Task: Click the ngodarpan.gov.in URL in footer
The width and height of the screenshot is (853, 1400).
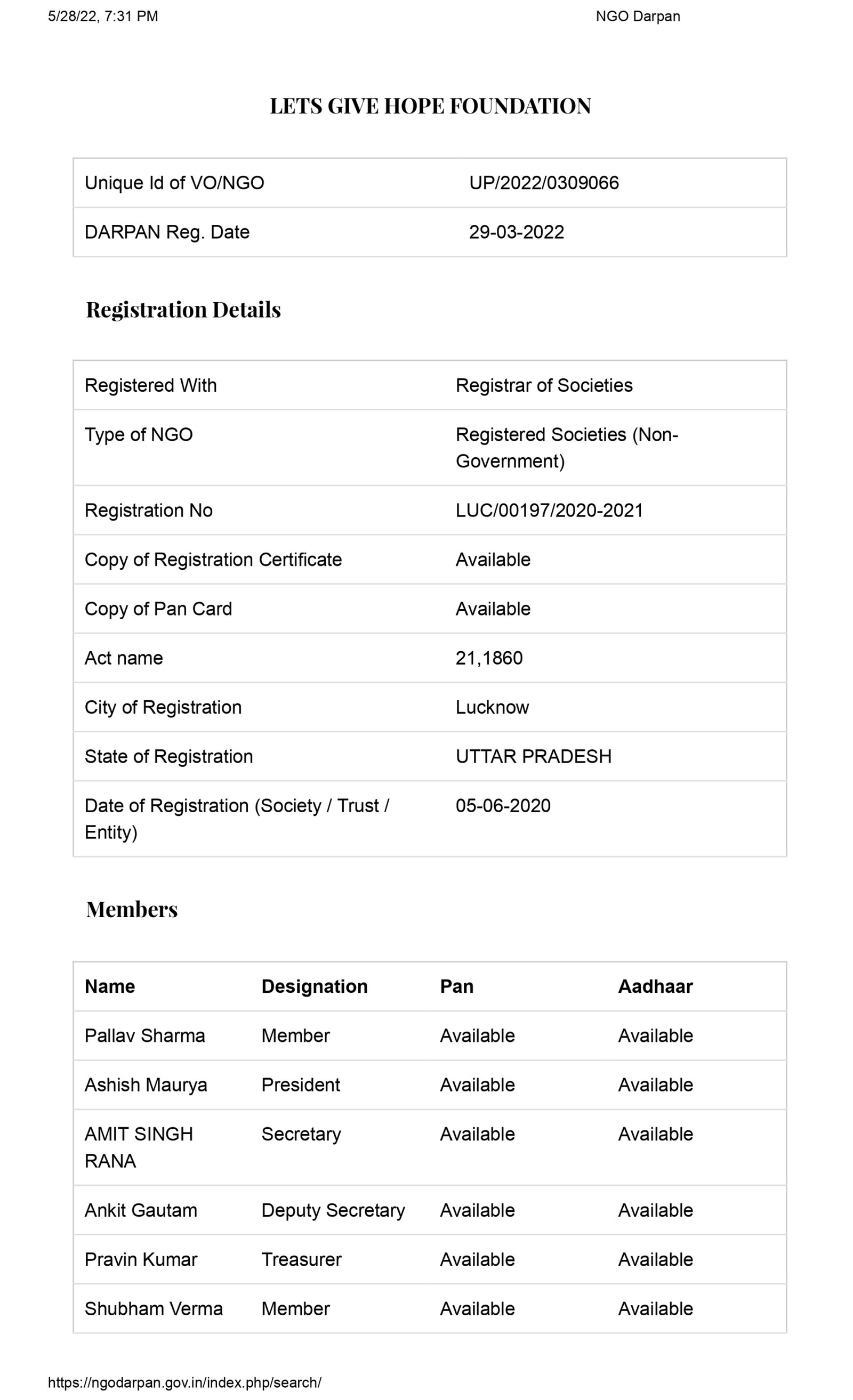Action: (184, 1382)
